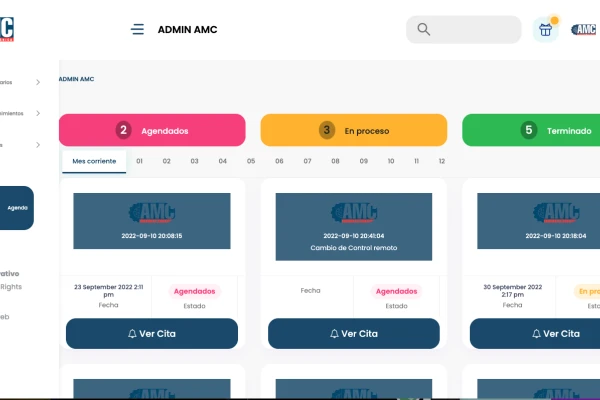Click Agendados badge on Control remoto card
The height and width of the screenshot is (400, 600).
coord(396,291)
